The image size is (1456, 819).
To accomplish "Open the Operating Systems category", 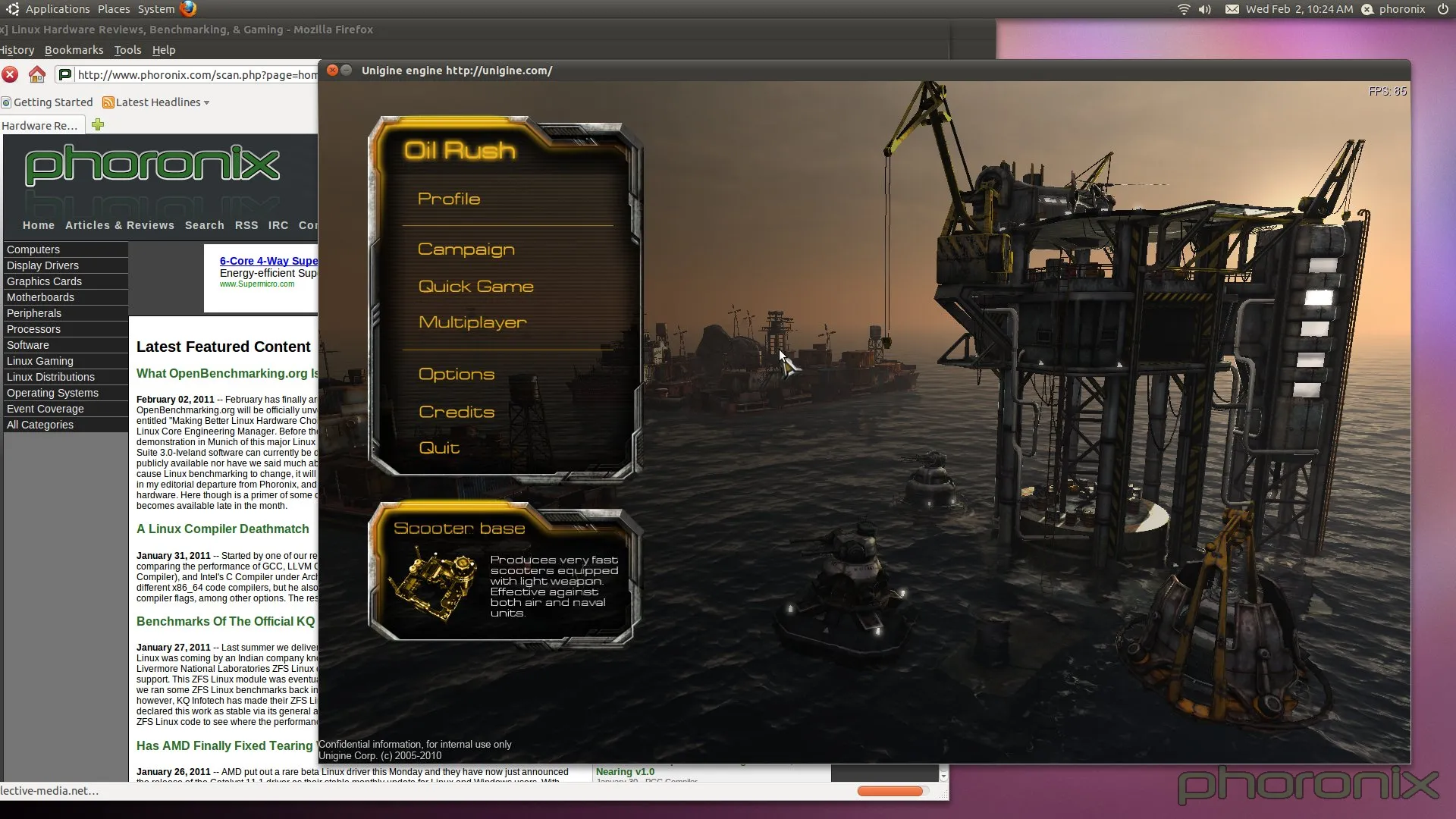I will (66, 393).
